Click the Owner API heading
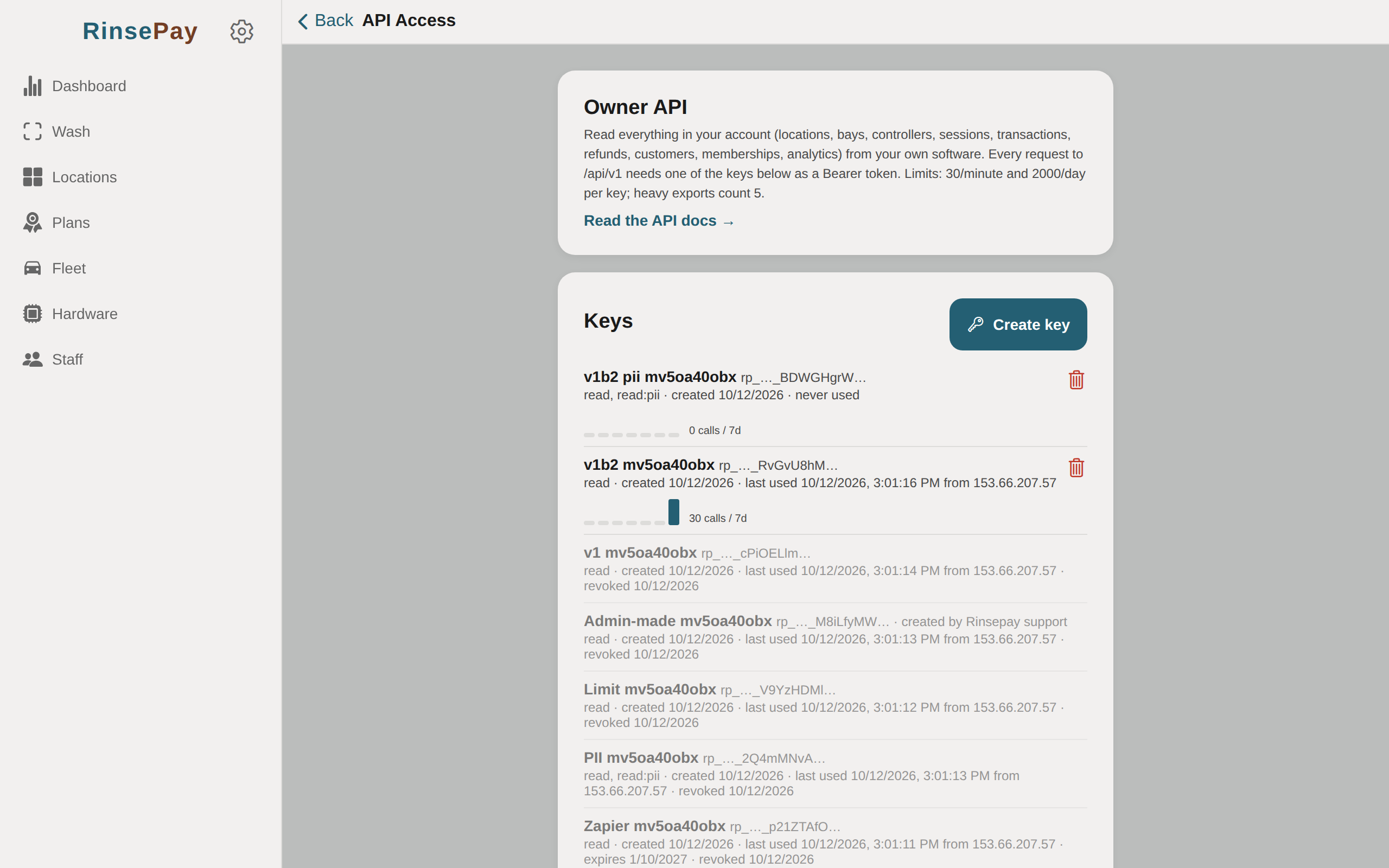1389x868 pixels. click(x=635, y=107)
